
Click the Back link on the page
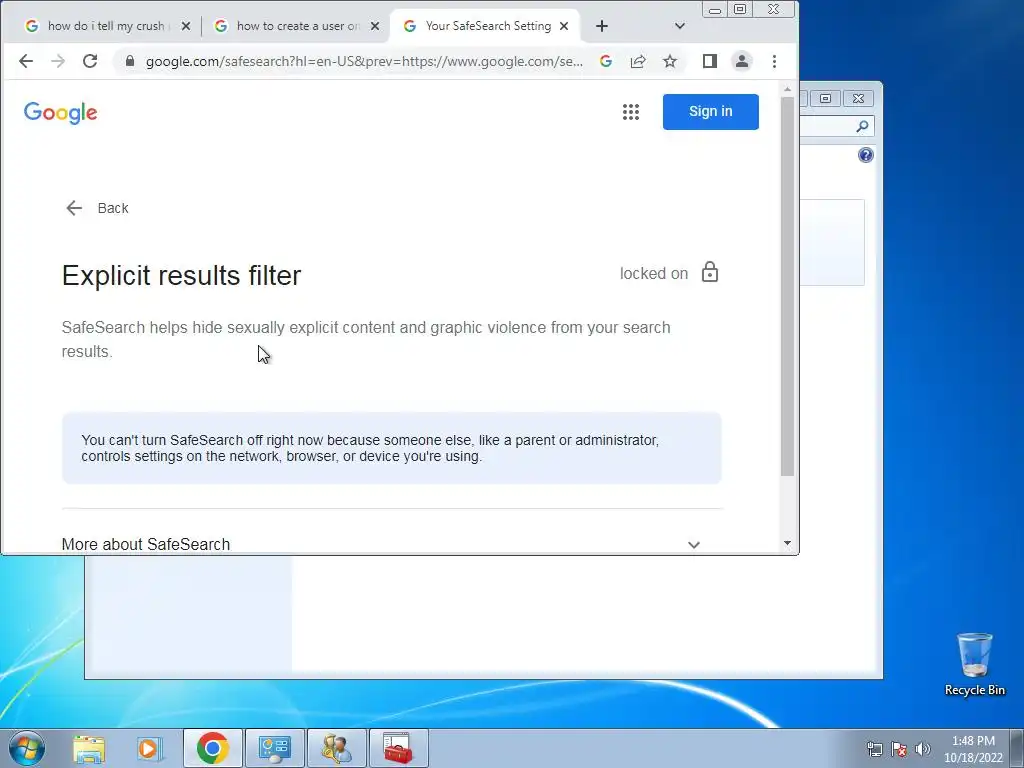click(x=97, y=208)
